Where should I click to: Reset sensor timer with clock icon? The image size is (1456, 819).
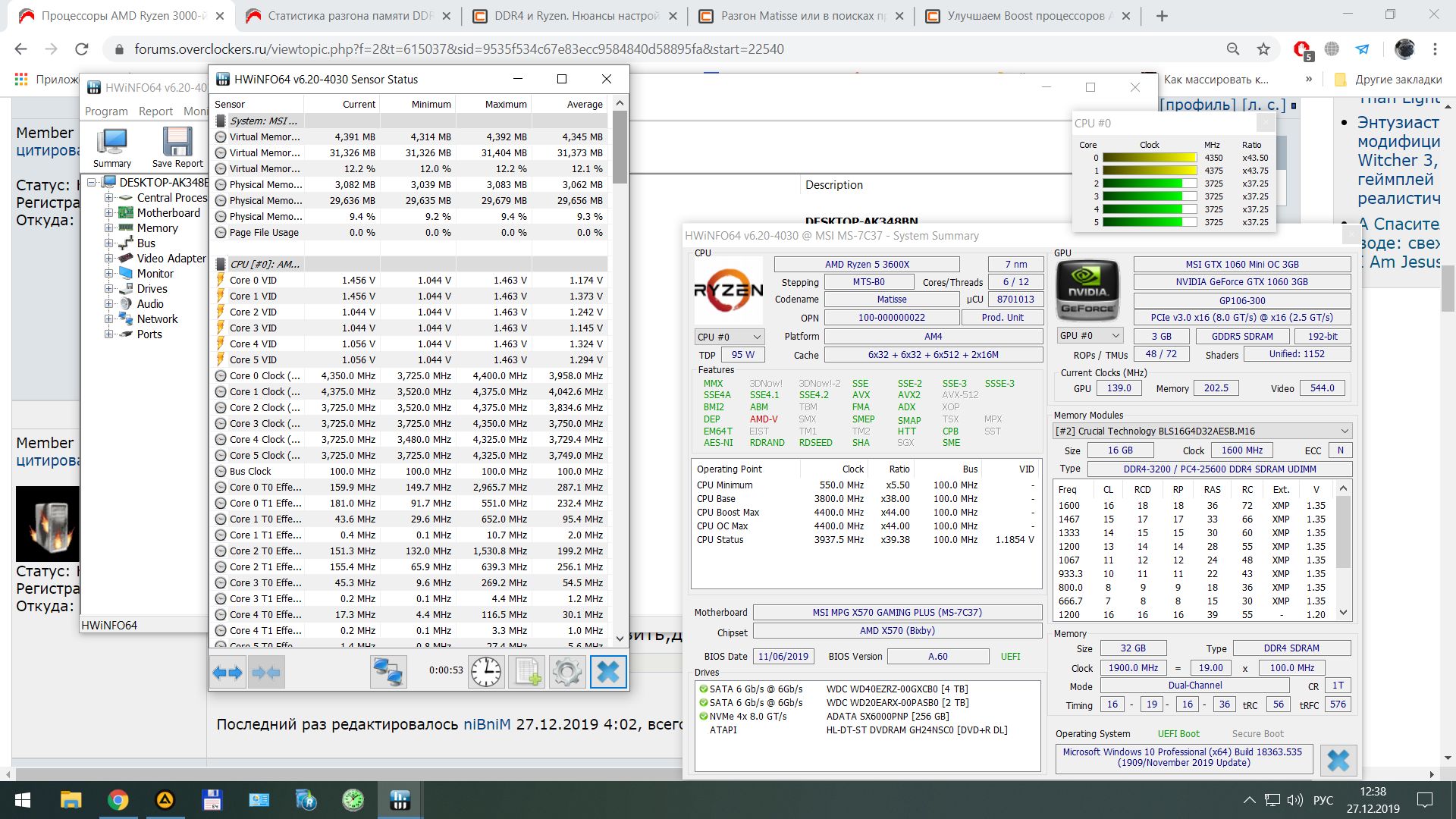[486, 672]
